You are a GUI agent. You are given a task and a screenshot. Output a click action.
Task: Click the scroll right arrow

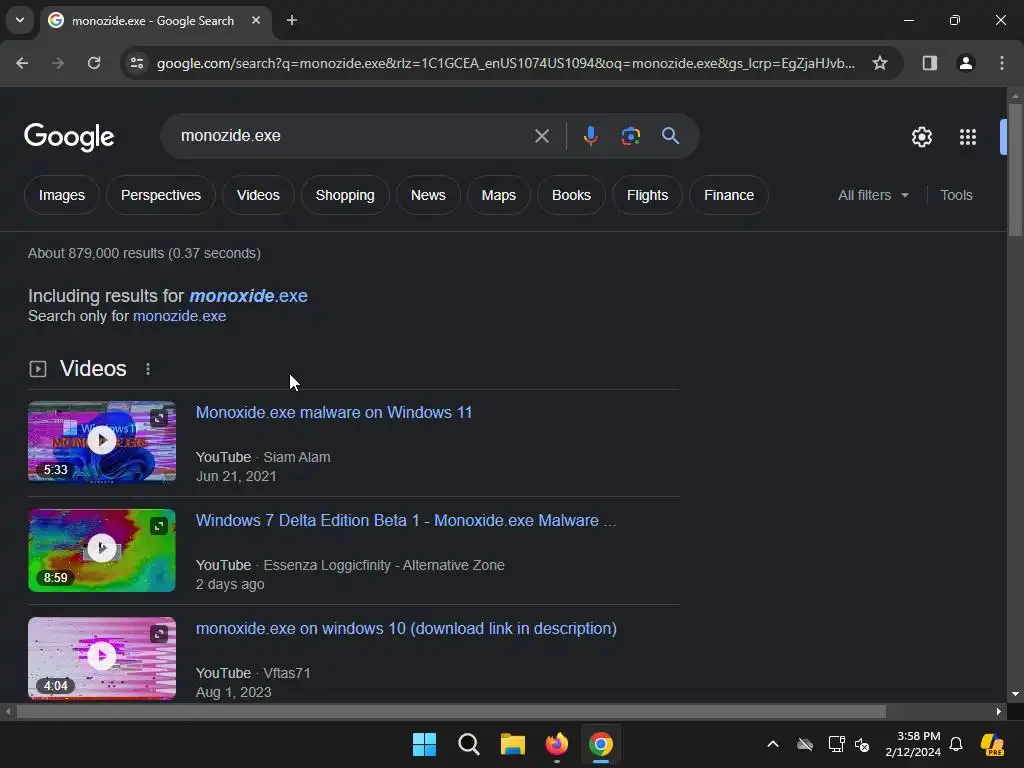(x=999, y=711)
